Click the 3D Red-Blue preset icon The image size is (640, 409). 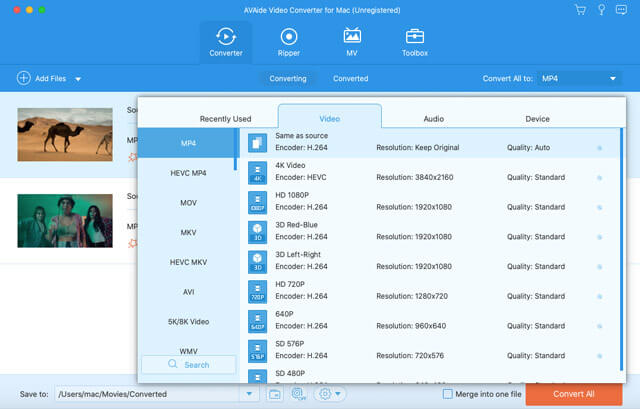coord(257,232)
